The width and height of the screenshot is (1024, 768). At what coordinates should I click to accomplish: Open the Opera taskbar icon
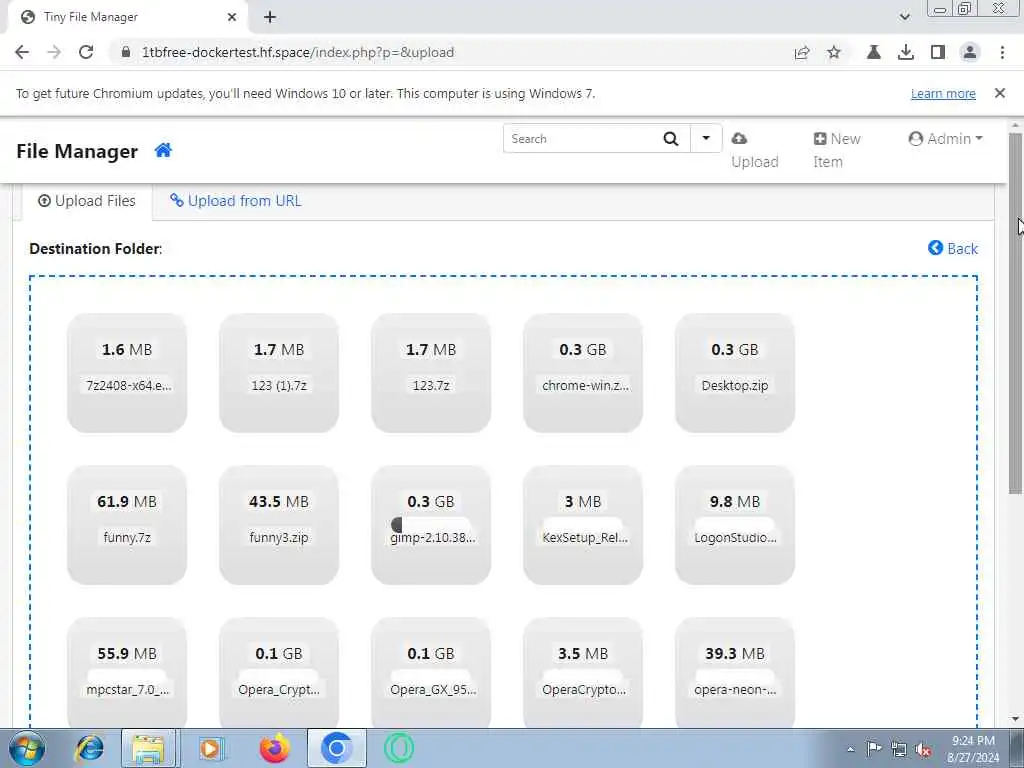(x=398, y=748)
